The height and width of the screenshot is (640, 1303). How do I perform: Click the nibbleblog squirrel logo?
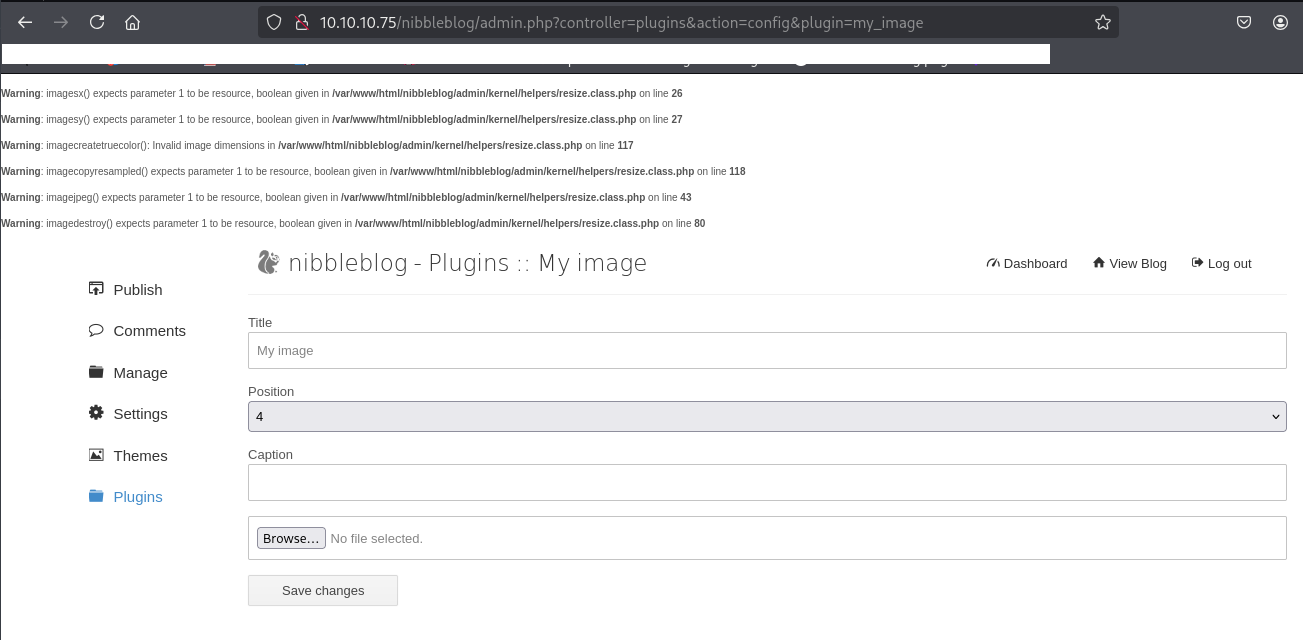268,262
